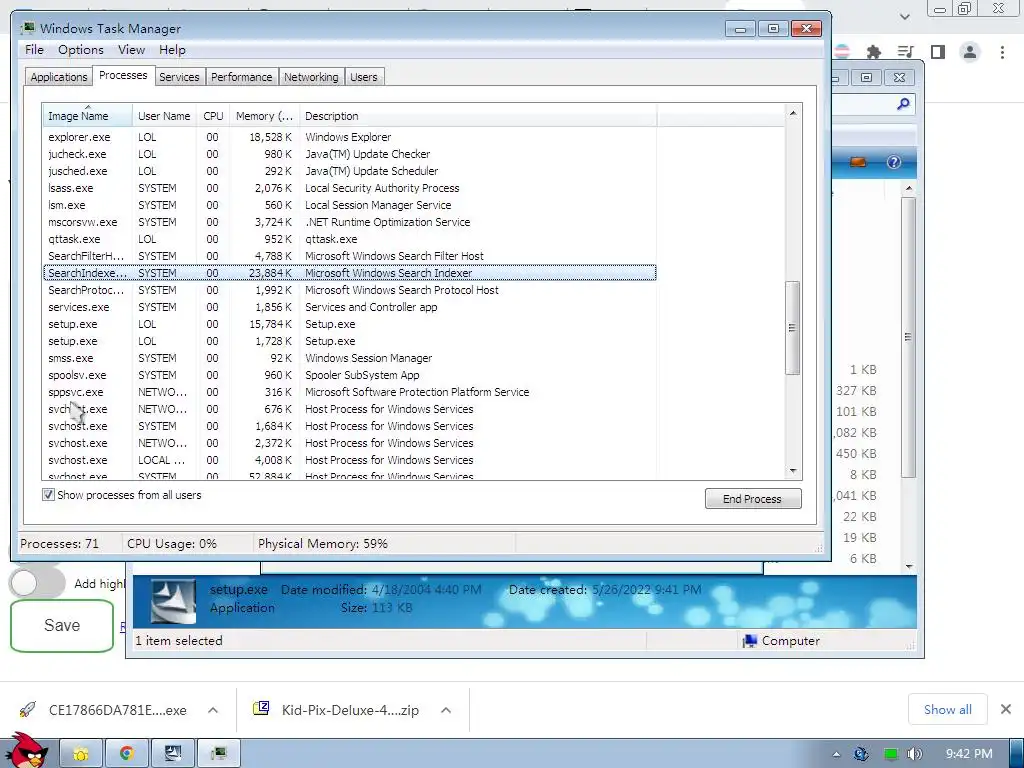Image resolution: width=1024 pixels, height=768 pixels.
Task: Click the Explorer help question mark icon
Action: tap(893, 162)
